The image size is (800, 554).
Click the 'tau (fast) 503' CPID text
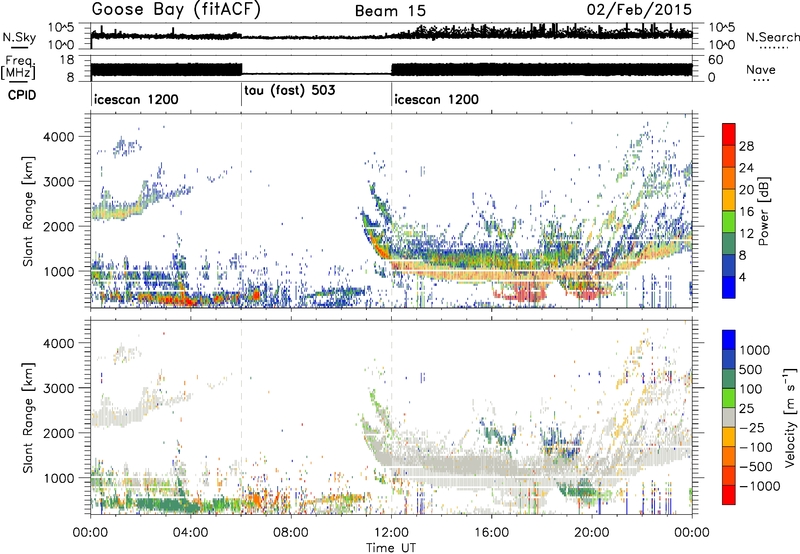(290, 91)
